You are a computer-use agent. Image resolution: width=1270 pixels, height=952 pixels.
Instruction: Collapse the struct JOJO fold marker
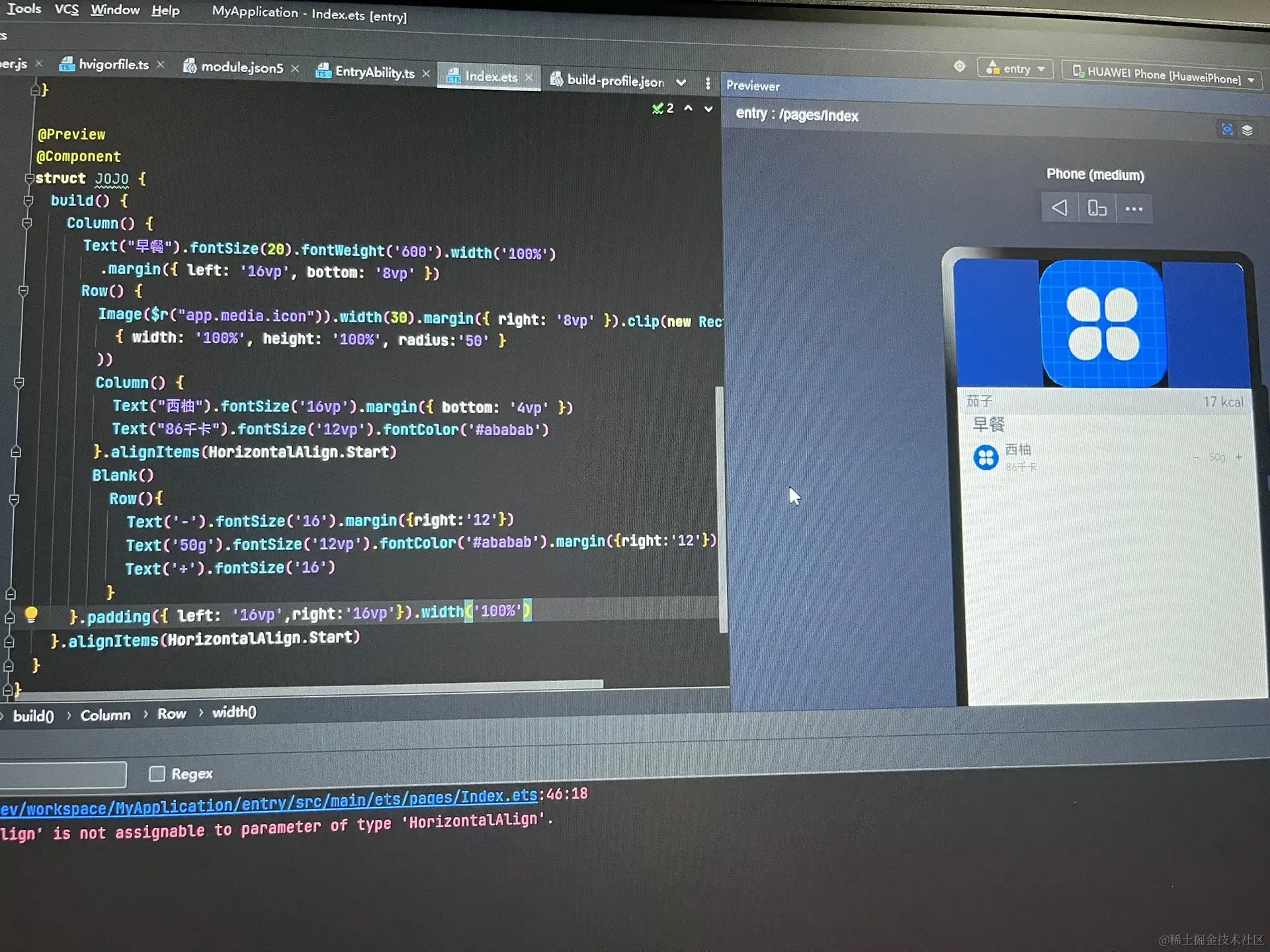[x=29, y=178]
